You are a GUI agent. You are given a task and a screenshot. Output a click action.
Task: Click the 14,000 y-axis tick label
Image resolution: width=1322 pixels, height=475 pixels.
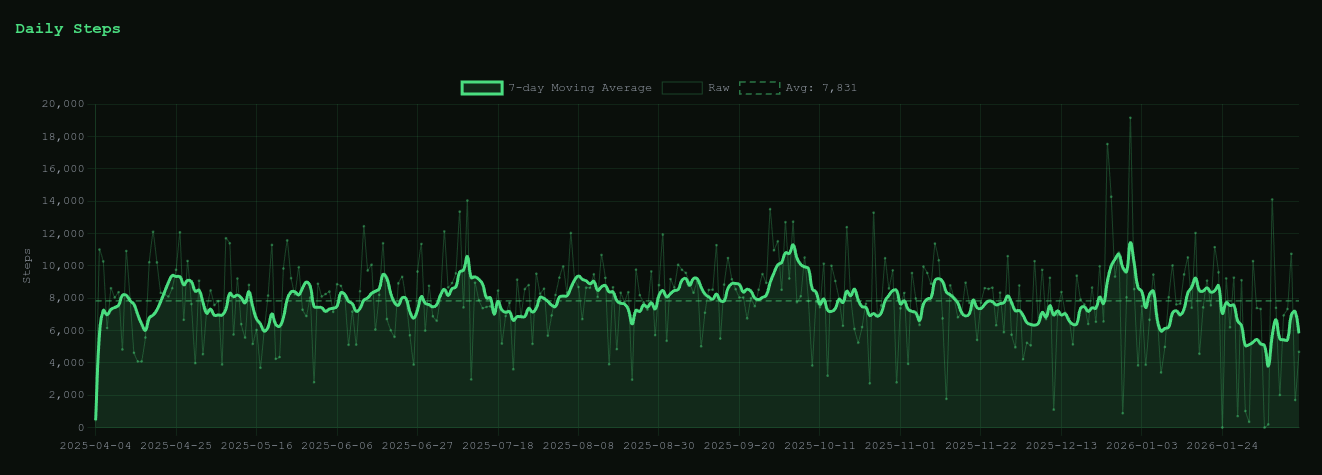point(63,201)
